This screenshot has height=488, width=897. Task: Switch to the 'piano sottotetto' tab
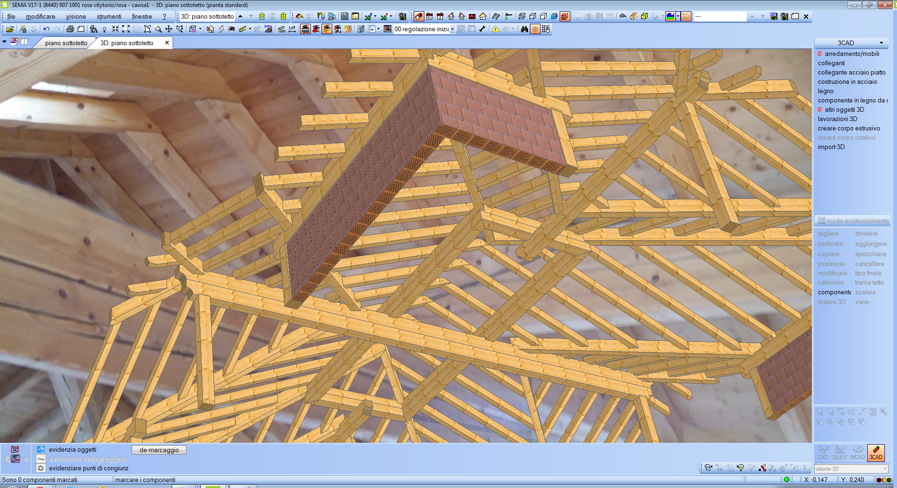66,43
